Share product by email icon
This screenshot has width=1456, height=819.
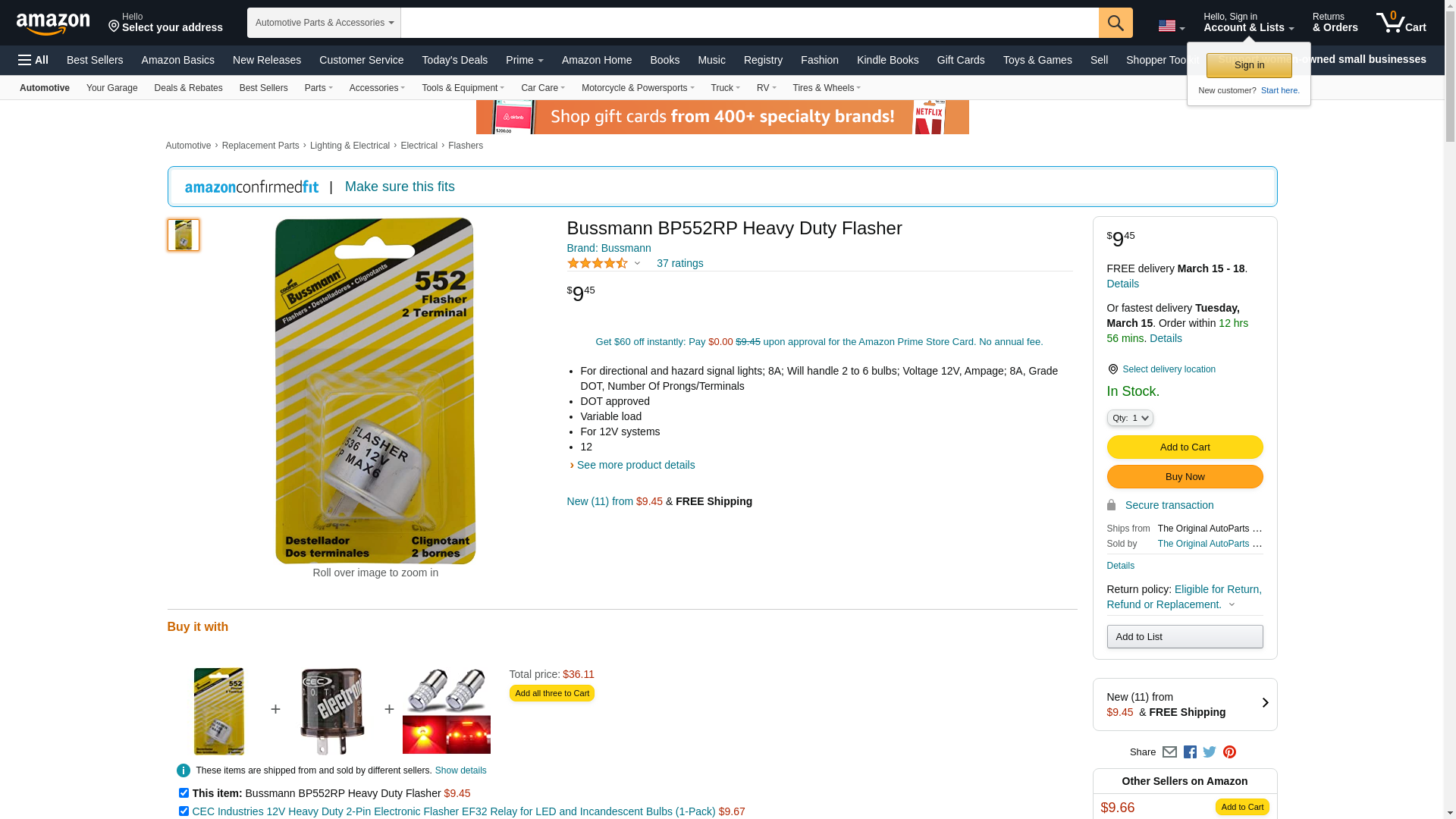pos(1169,752)
